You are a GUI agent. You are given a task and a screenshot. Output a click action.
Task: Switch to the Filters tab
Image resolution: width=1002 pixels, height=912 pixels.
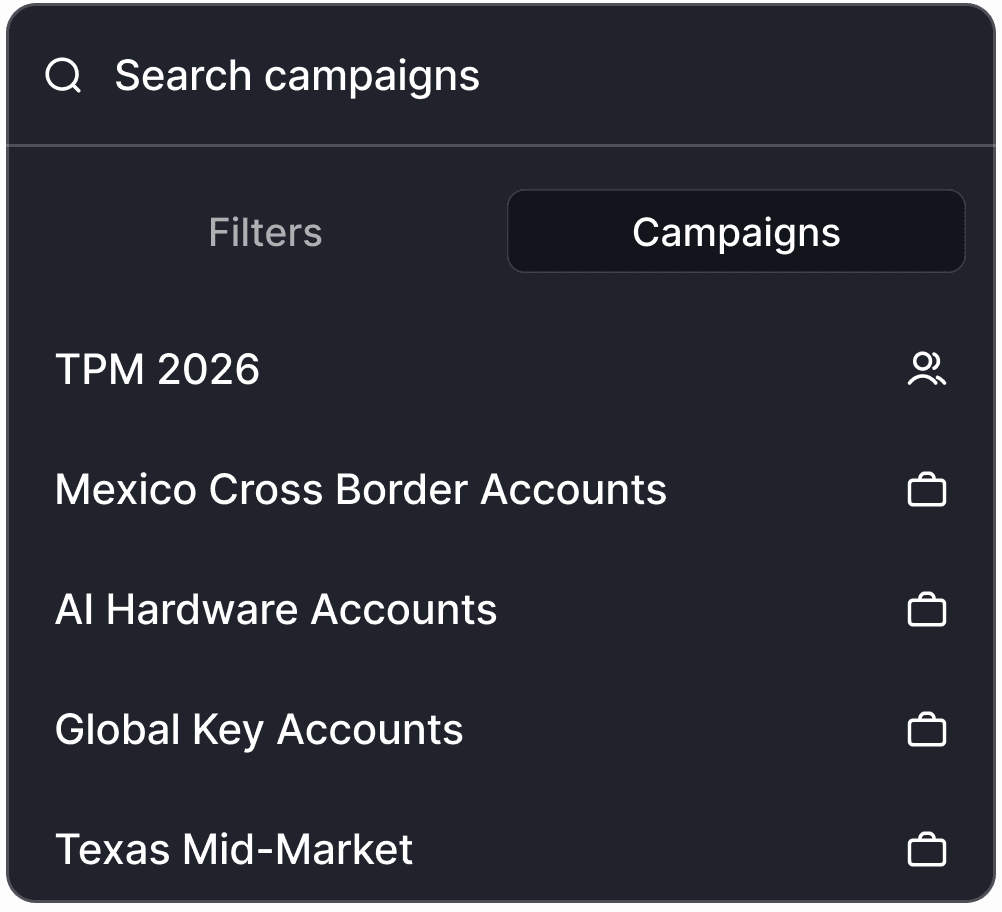(x=266, y=231)
